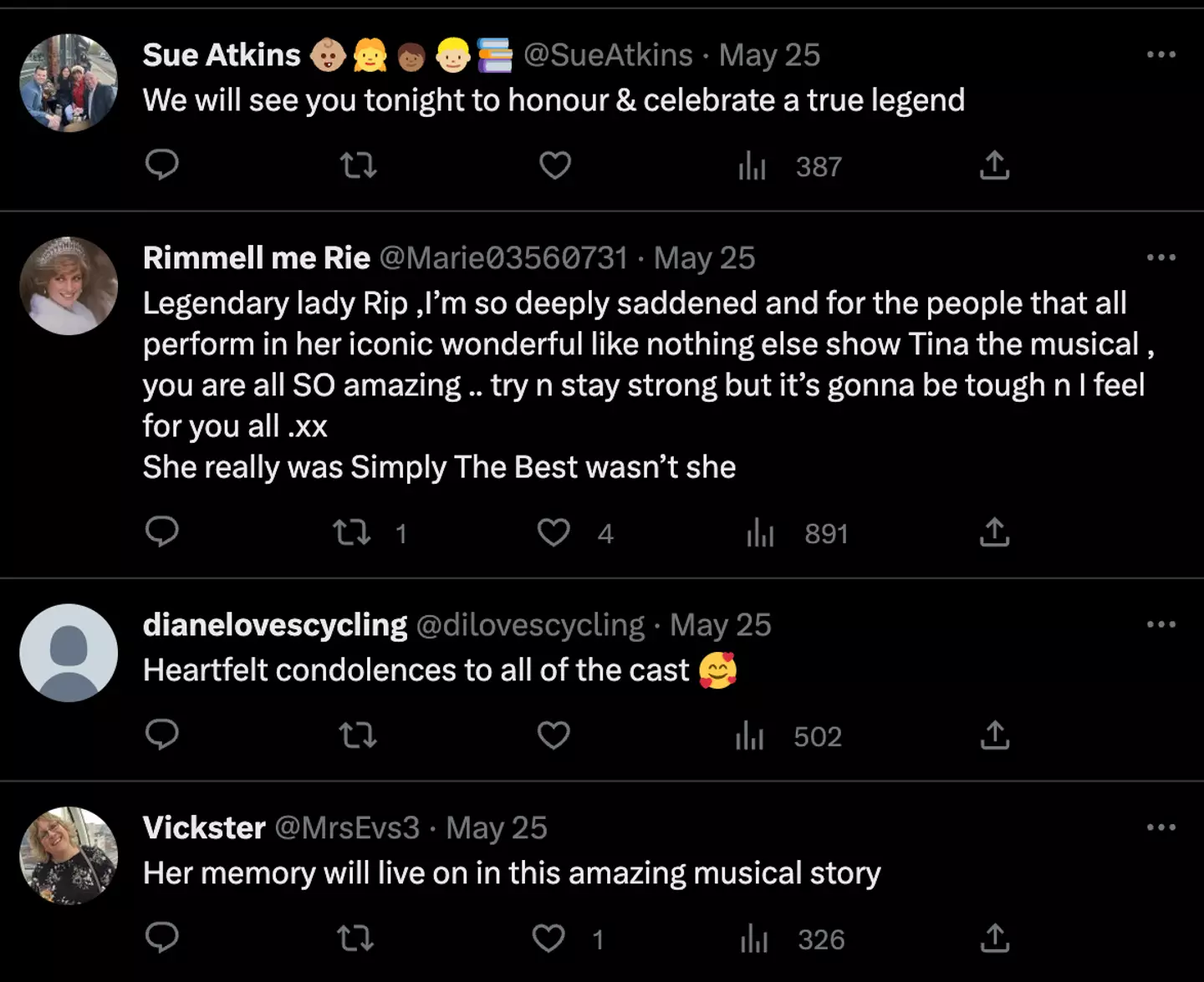
Task: Like Sue Atkins' tweet
Action: 554,165
